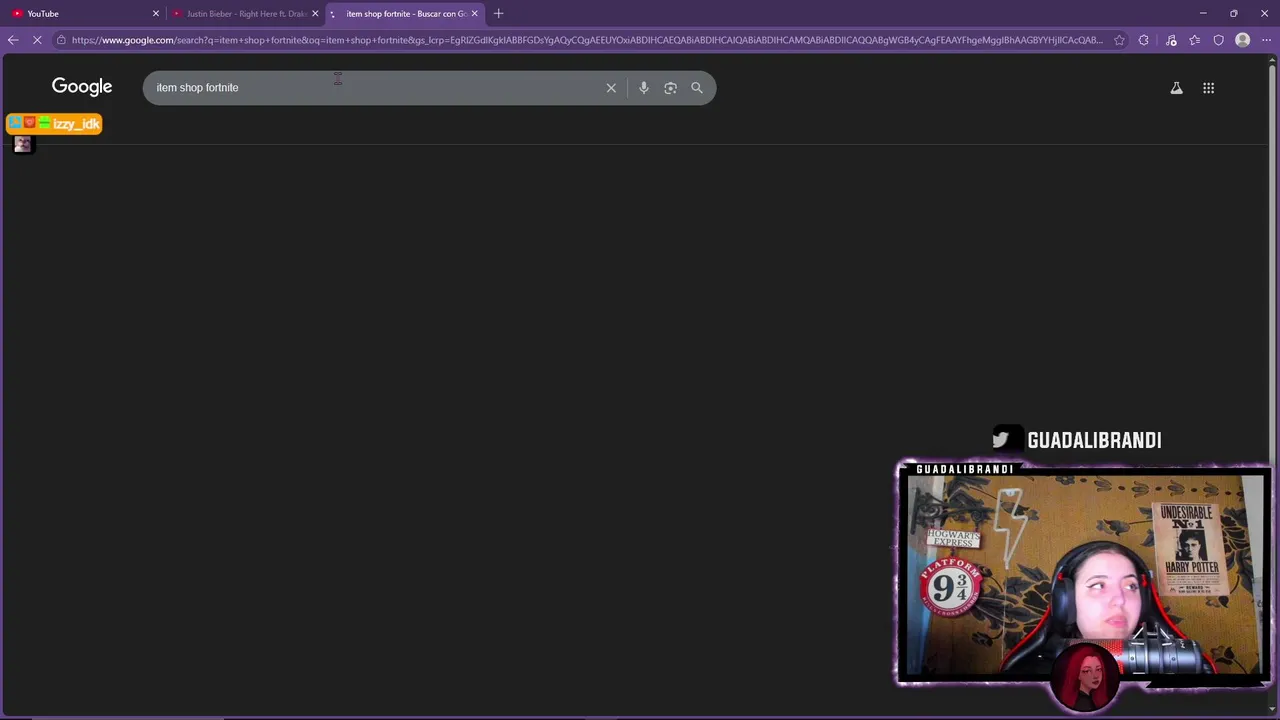The height and width of the screenshot is (720, 1280).
Task: Open the browser extensions puzzle icon
Action: [x=1144, y=40]
